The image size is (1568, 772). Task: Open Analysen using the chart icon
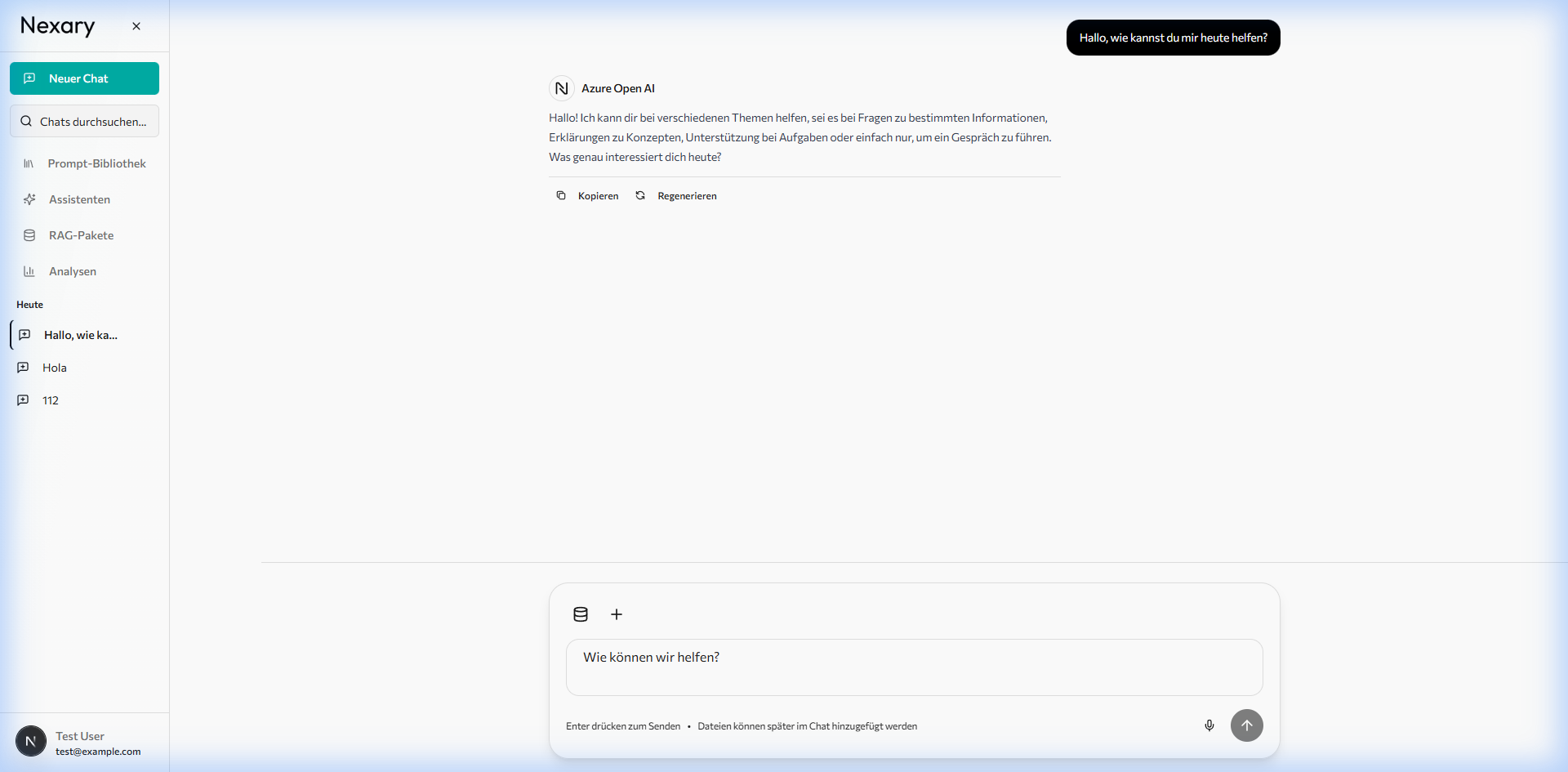tap(29, 271)
